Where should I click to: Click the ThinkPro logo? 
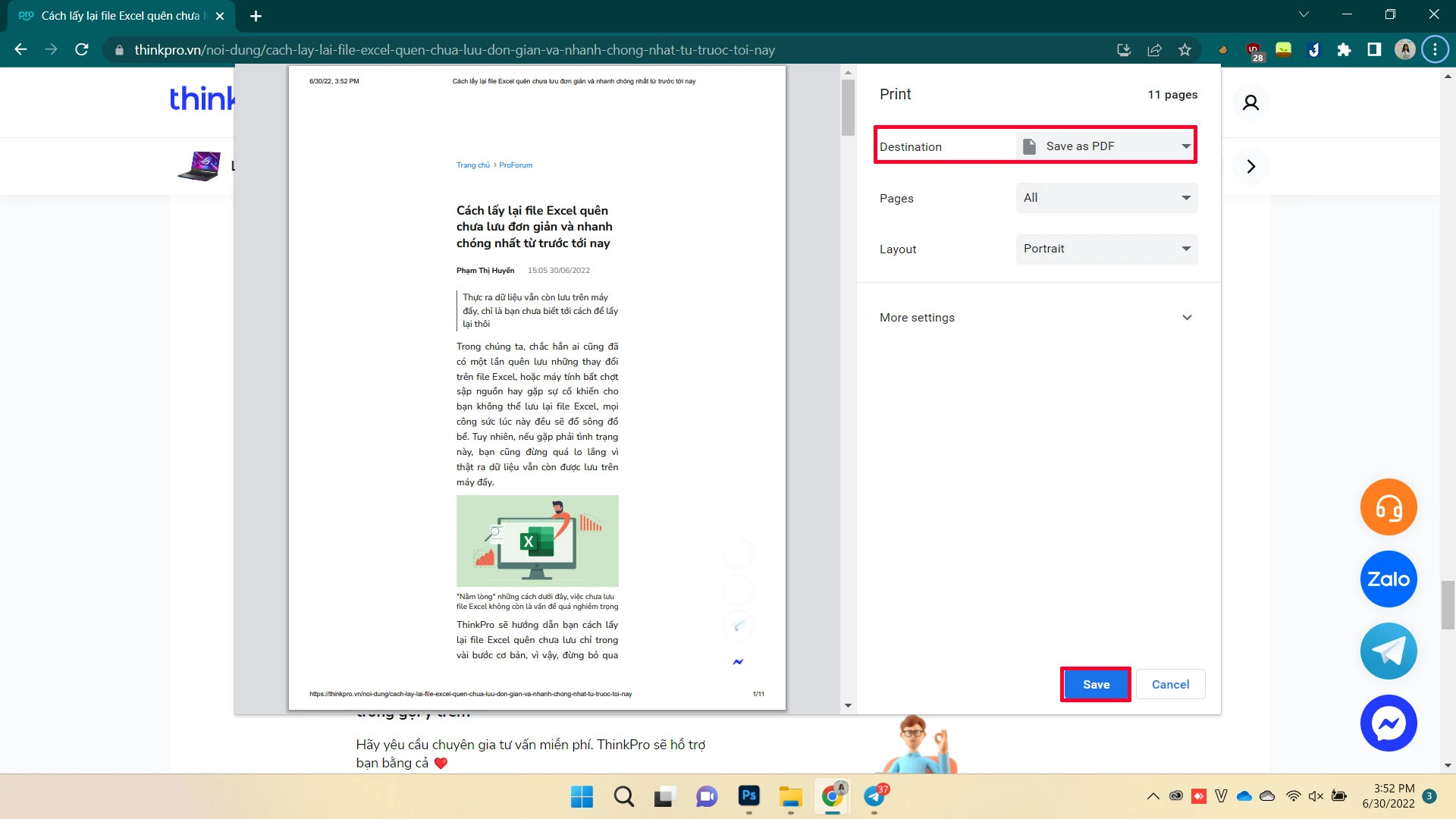pyautogui.click(x=202, y=99)
